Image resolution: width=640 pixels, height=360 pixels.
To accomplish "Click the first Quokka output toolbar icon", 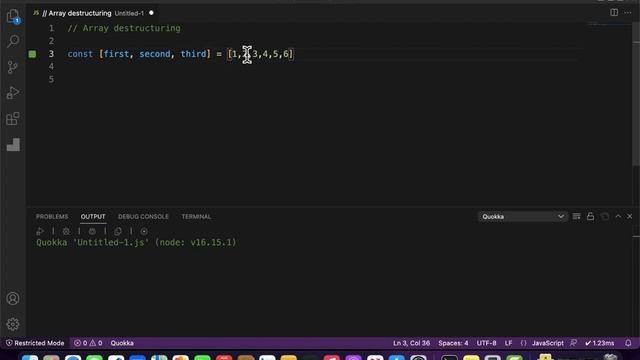I will (40, 231).
